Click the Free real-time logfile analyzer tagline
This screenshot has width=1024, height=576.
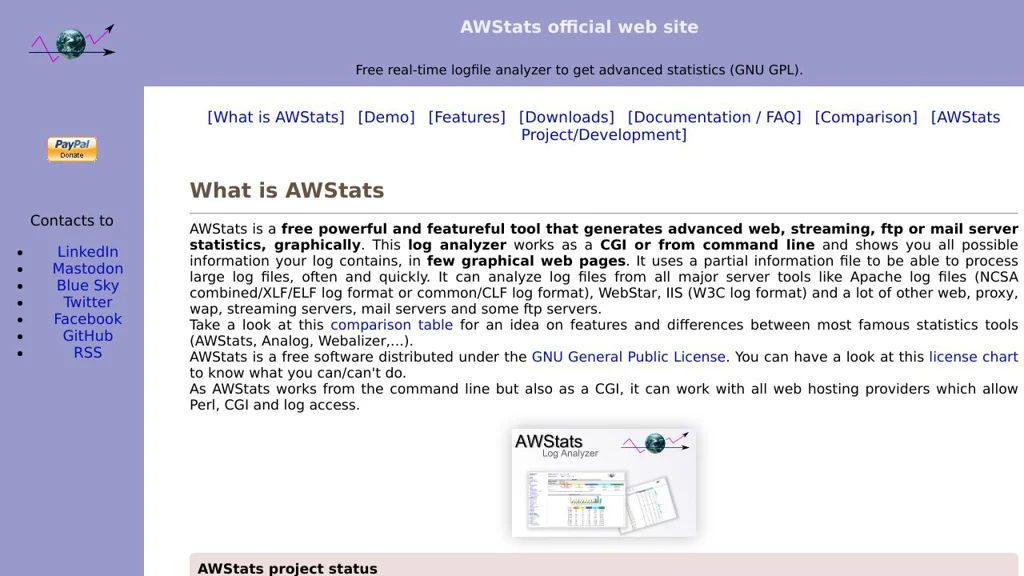[579, 70]
